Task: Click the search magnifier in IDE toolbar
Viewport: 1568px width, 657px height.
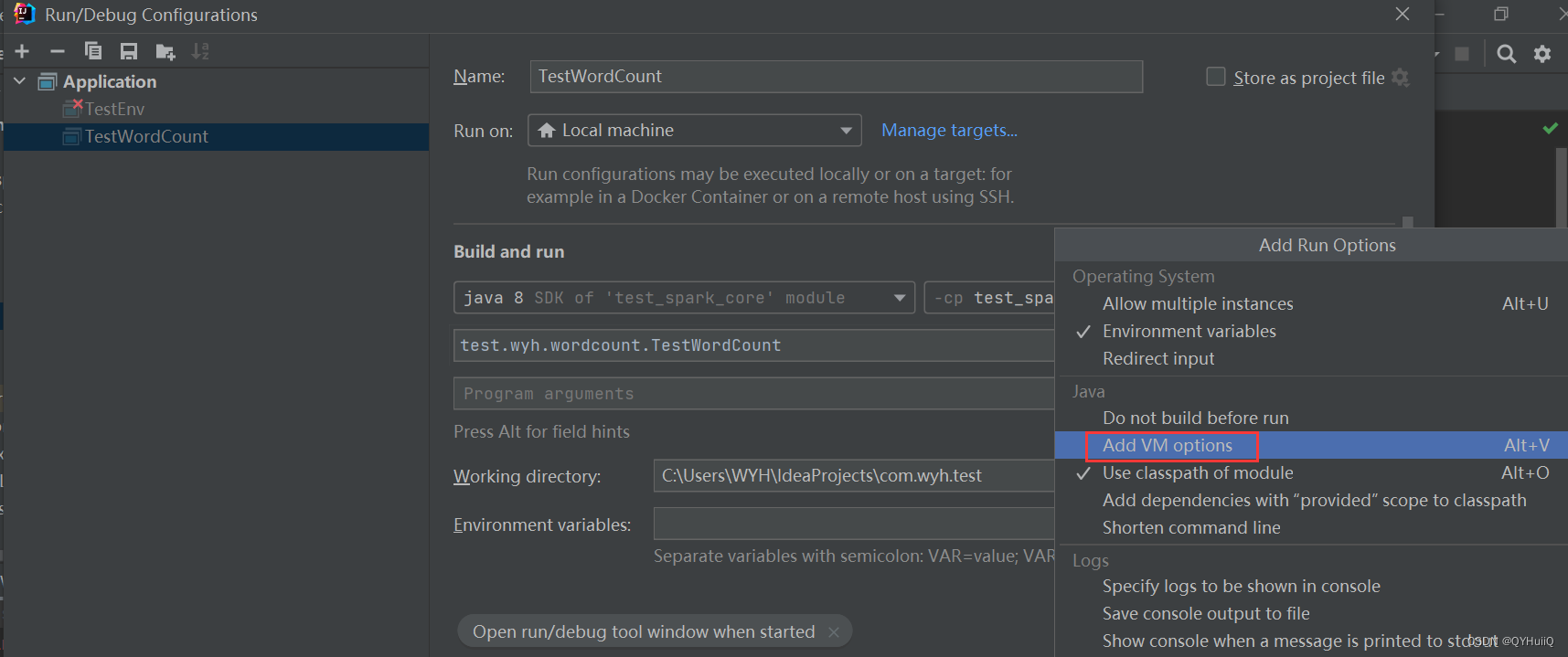Action: [1507, 54]
